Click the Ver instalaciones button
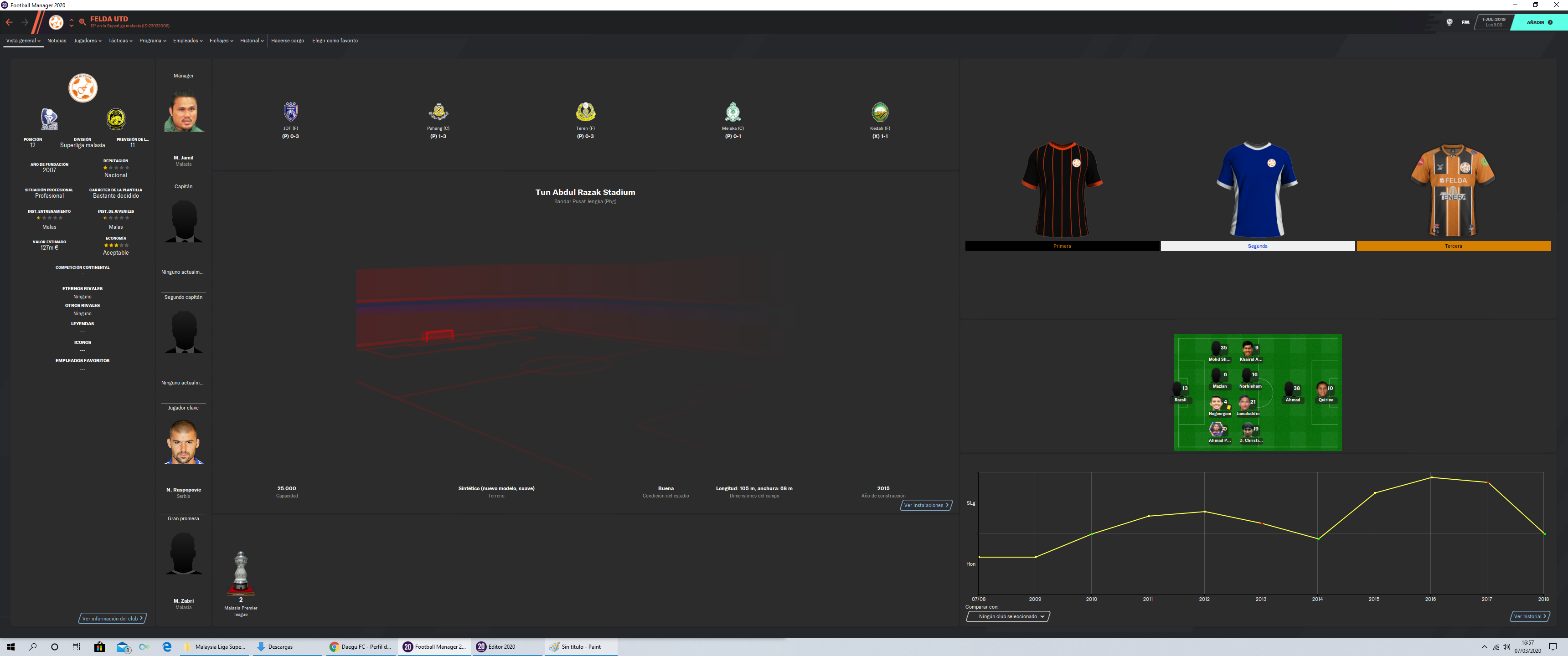The height and width of the screenshot is (656, 1568). (x=926, y=505)
